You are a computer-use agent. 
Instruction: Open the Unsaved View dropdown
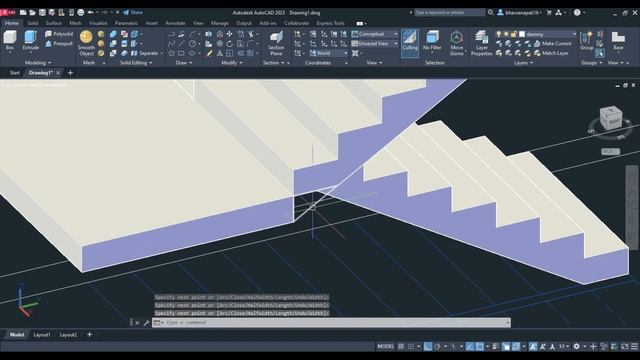pyautogui.click(x=375, y=43)
